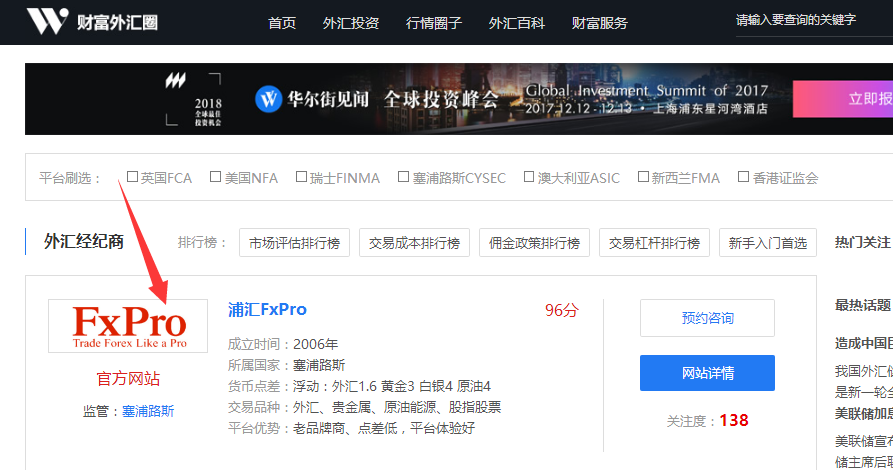The image size is (893, 470).
Task: Open the 浦汇FxPro broker title link
Action: 267,310
